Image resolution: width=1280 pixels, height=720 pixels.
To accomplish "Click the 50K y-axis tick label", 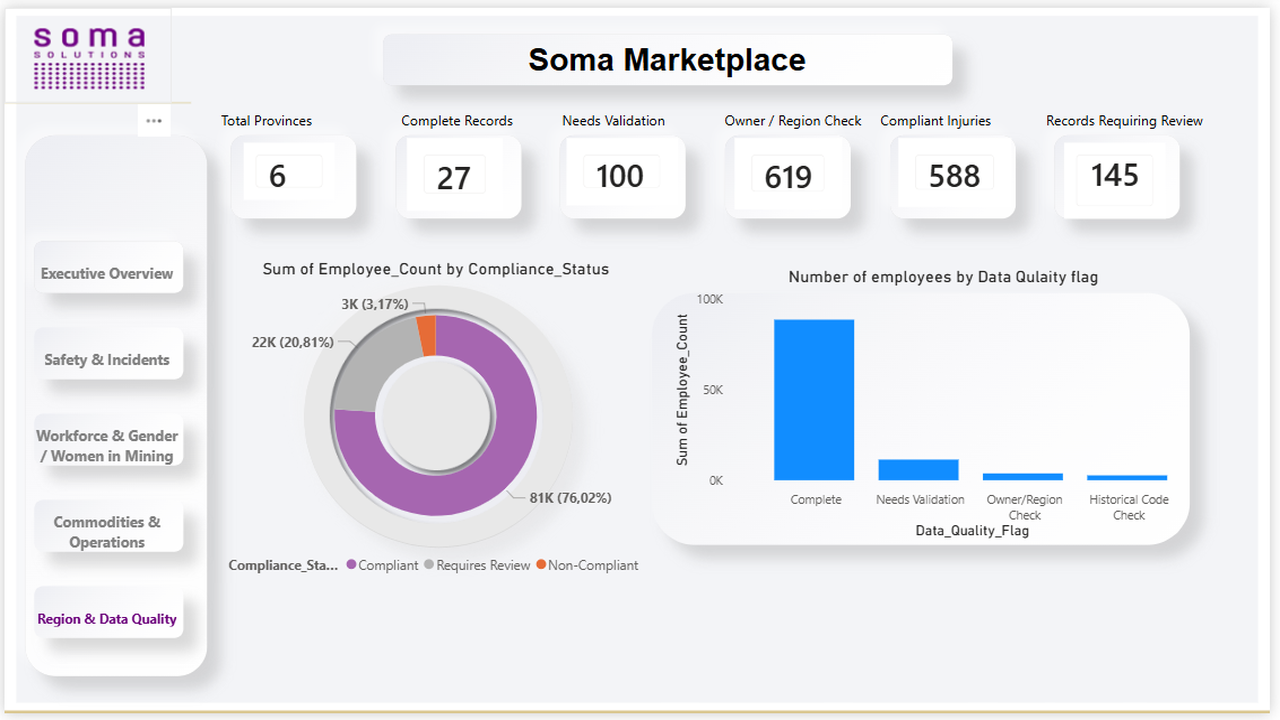I will pos(713,390).
